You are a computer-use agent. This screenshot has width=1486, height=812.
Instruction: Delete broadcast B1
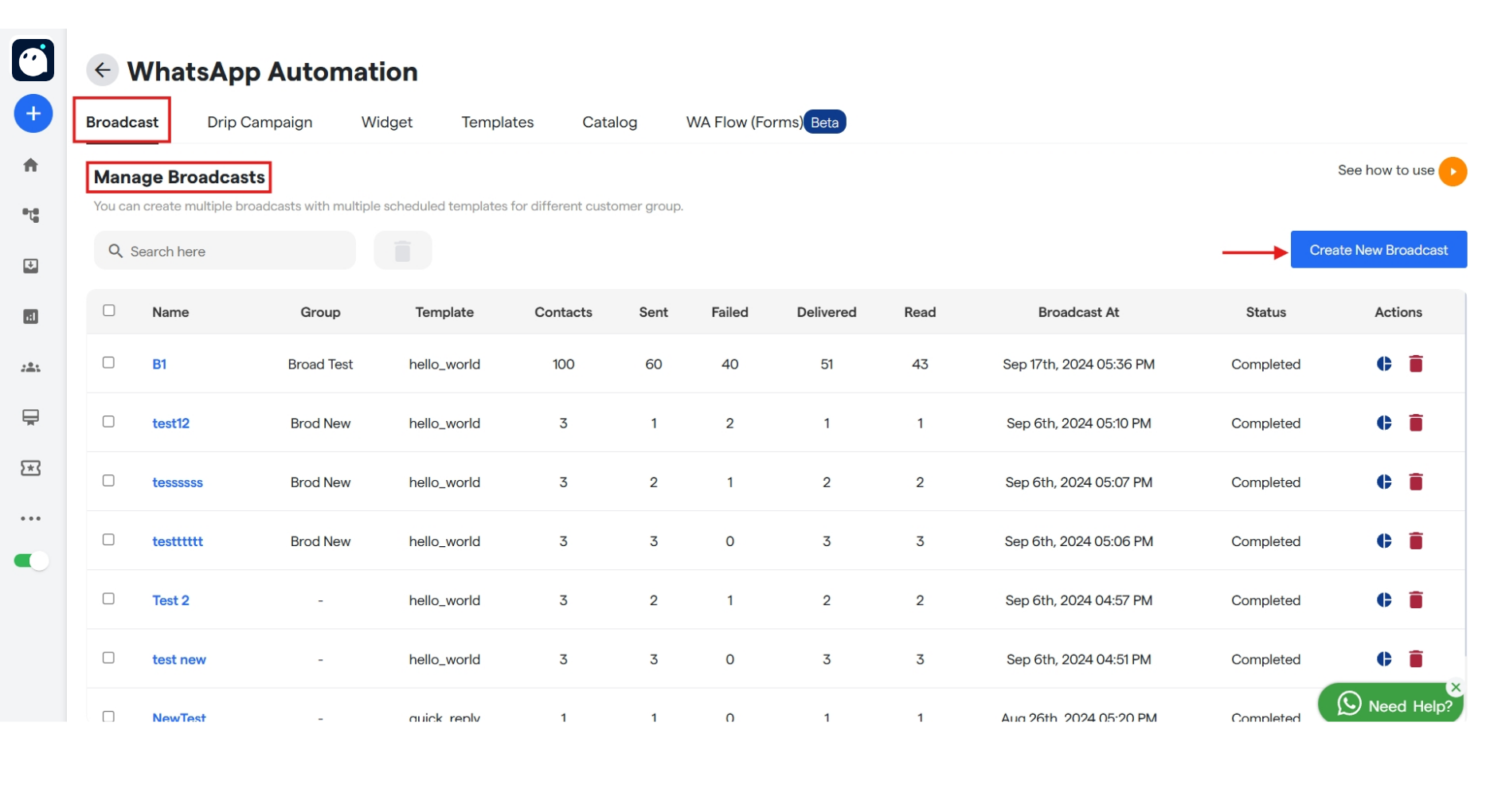1415,364
